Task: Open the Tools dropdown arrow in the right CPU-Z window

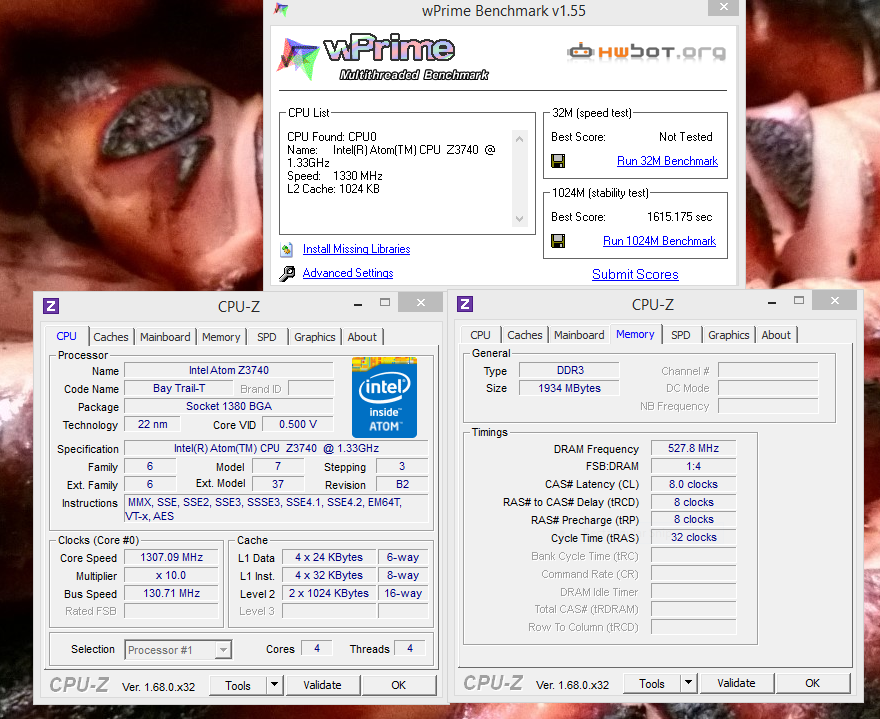Action: pyautogui.click(x=688, y=683)
